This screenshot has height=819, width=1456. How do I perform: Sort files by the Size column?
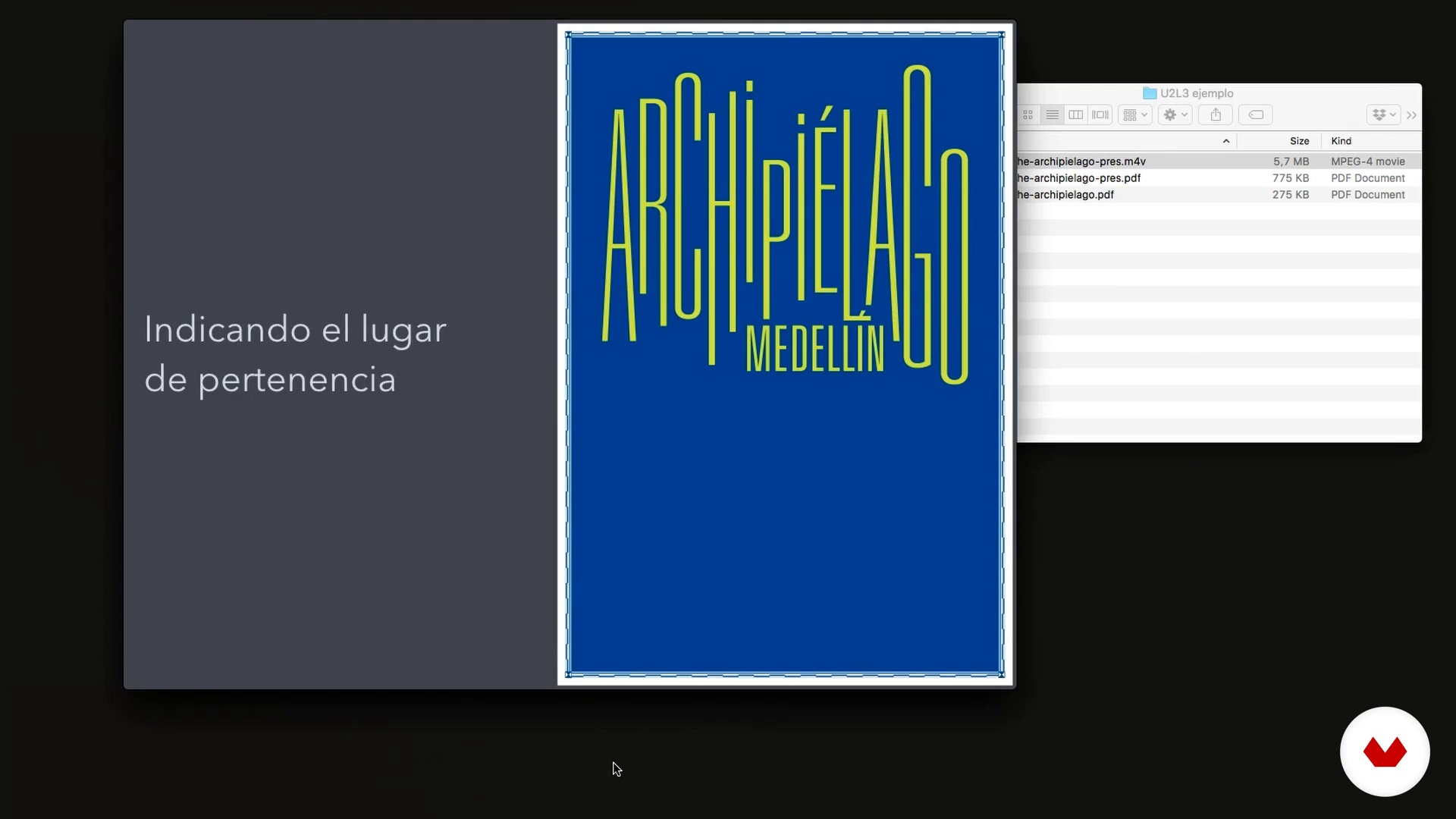(1299, 141)
